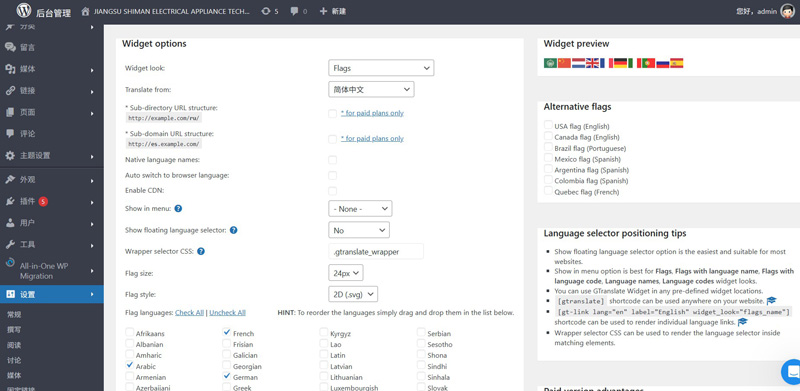Click the 评论 comments sidebar icon

10,134
